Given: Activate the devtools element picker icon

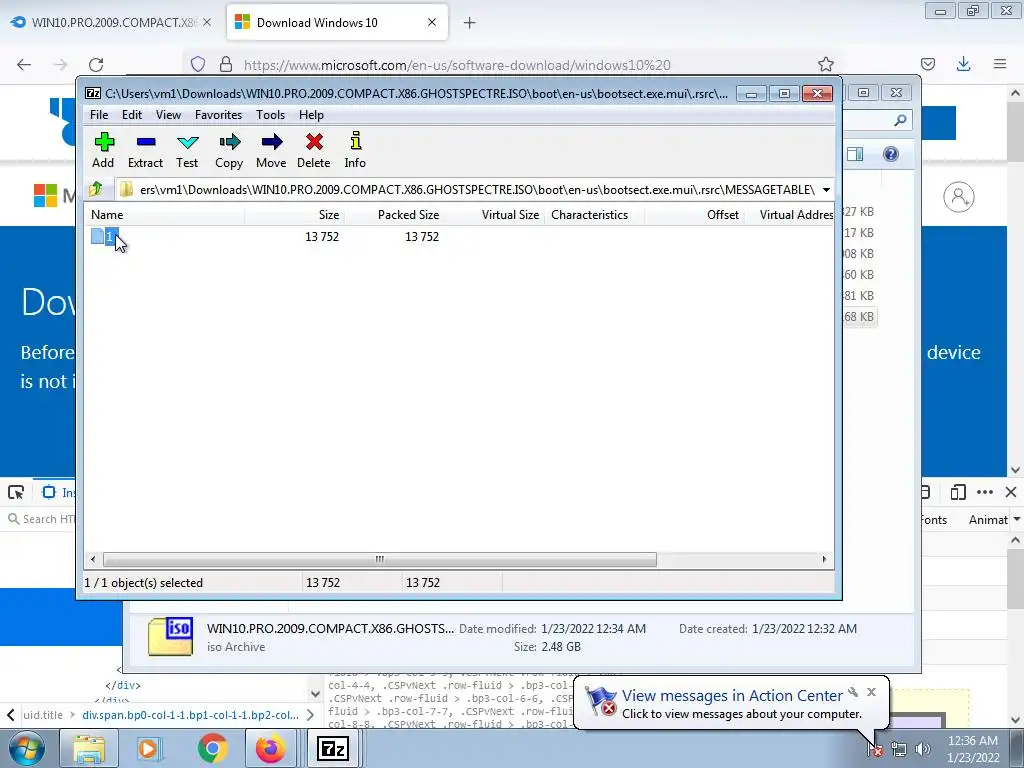Looking at the screenshot, I should click(x=16, y=492).
